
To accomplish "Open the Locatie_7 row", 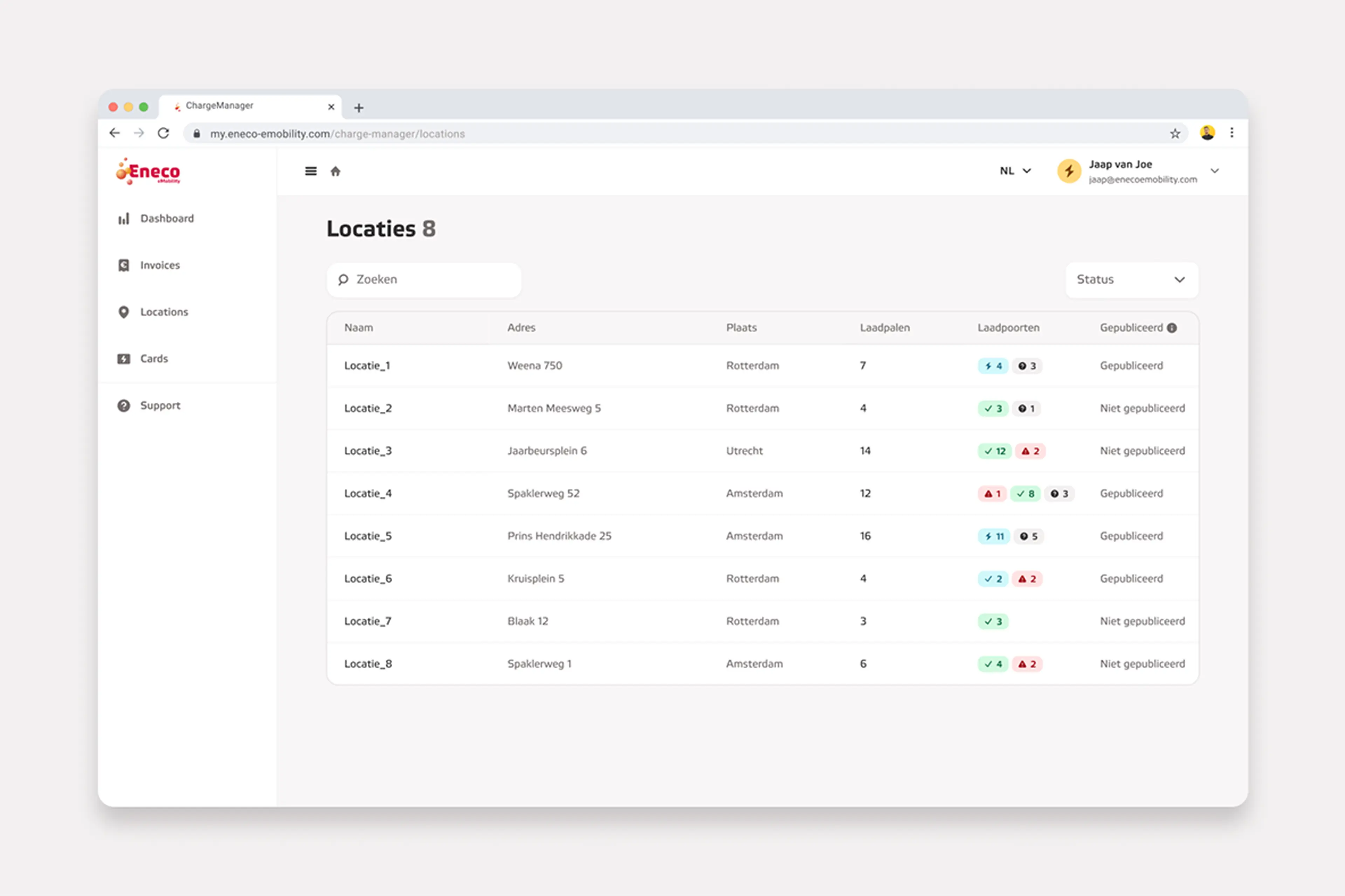I will click(763, 621).
